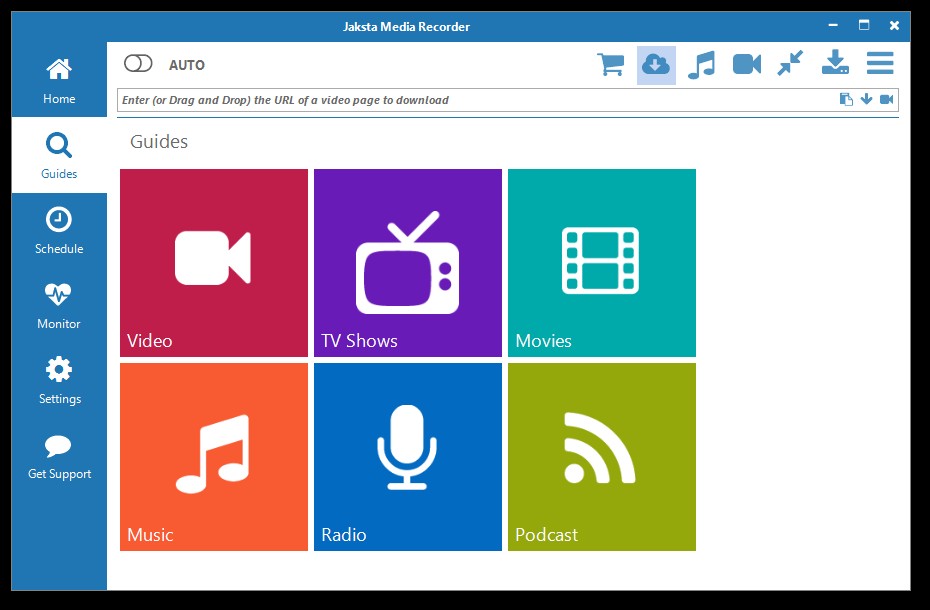Go to the Home tab

click(x=59, y=80)
